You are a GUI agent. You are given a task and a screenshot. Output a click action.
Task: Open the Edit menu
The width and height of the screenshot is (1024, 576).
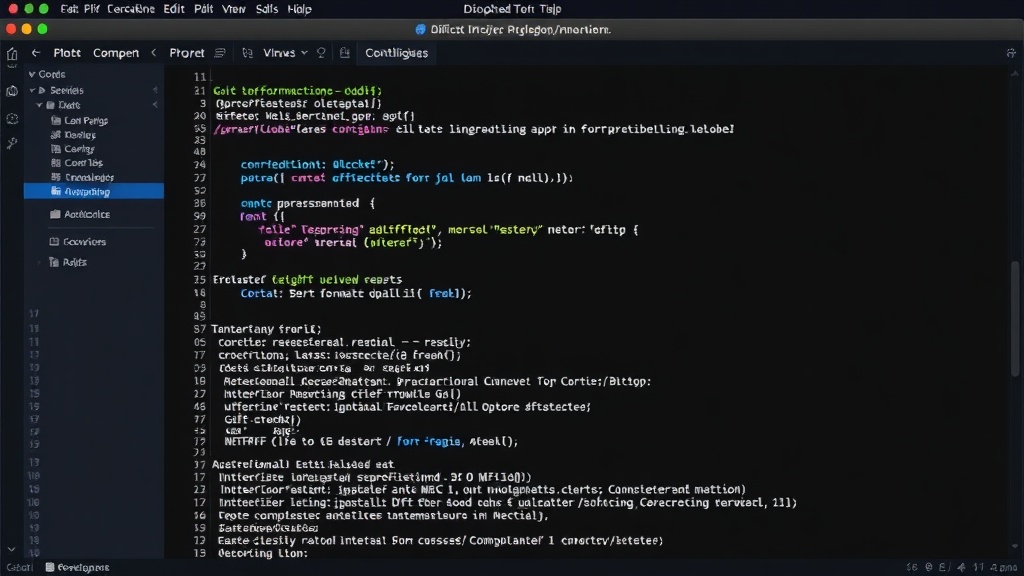click(x=174, y=9)
